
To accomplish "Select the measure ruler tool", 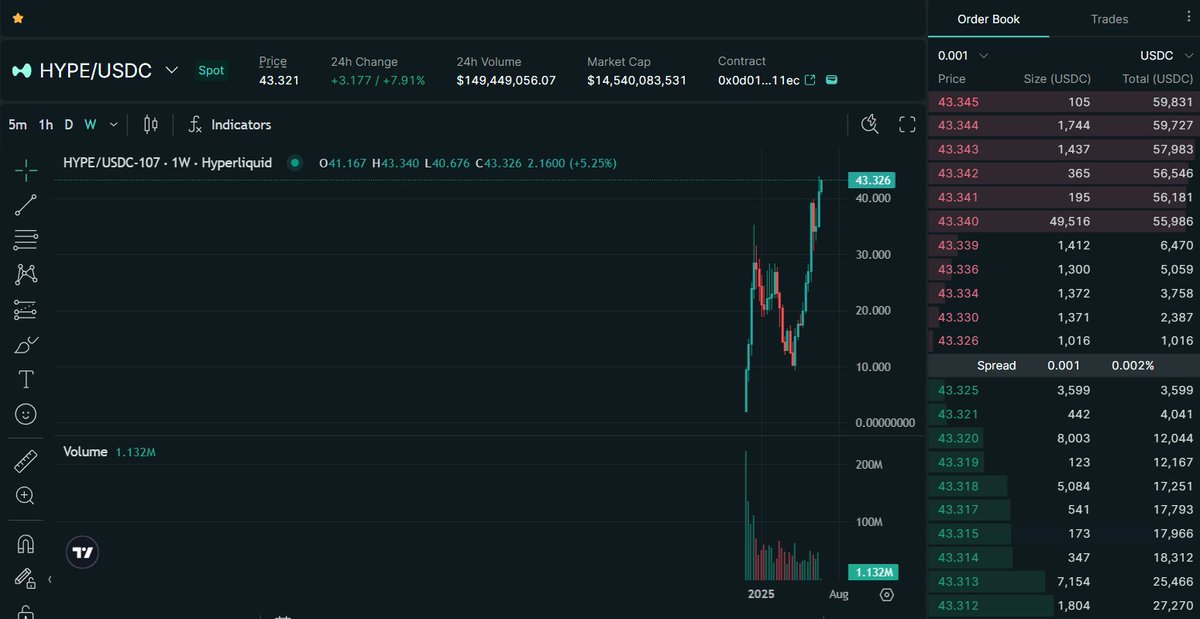I will (x=25, y=461).
